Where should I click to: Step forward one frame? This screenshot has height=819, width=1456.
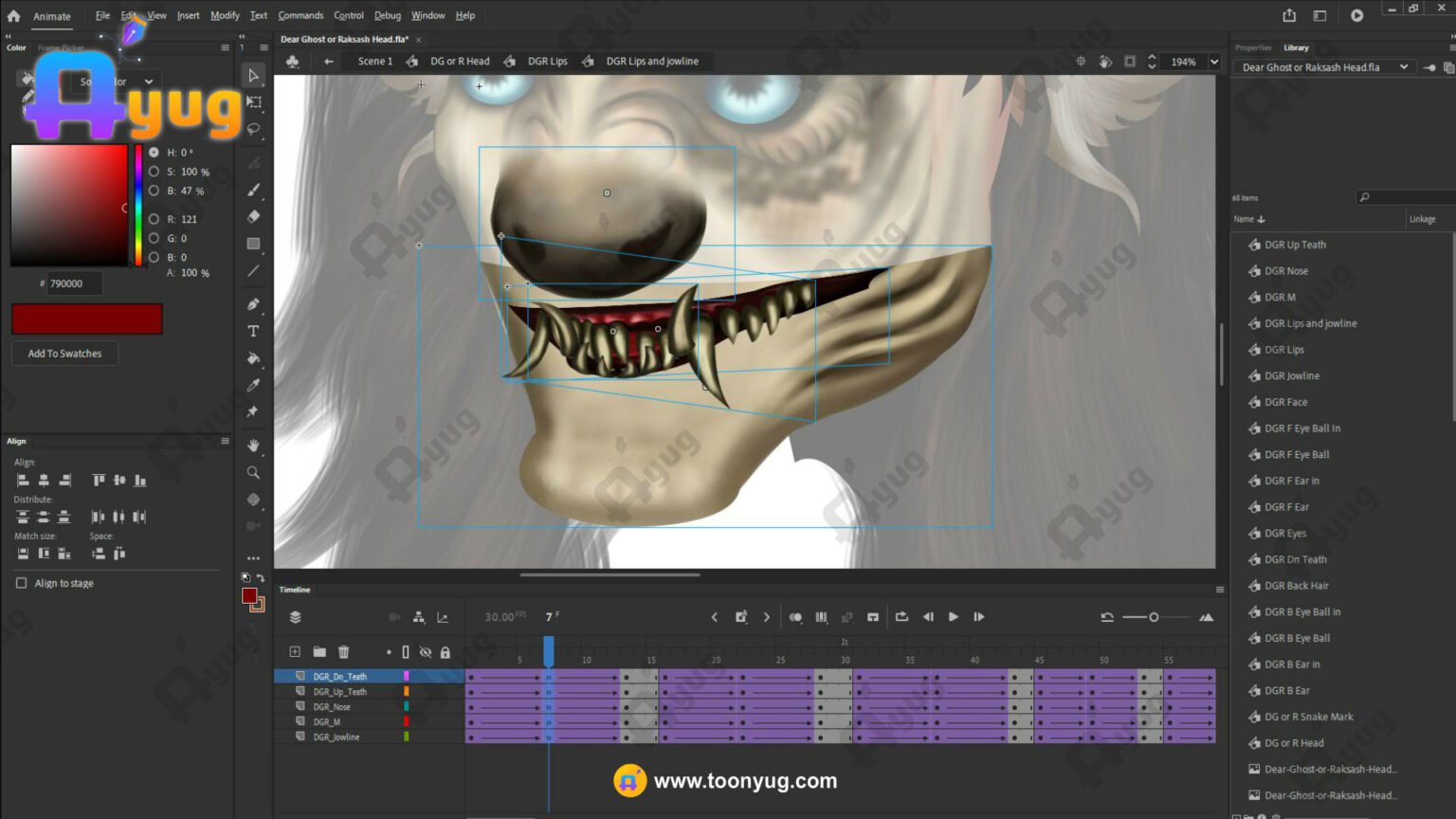point(979,617)
